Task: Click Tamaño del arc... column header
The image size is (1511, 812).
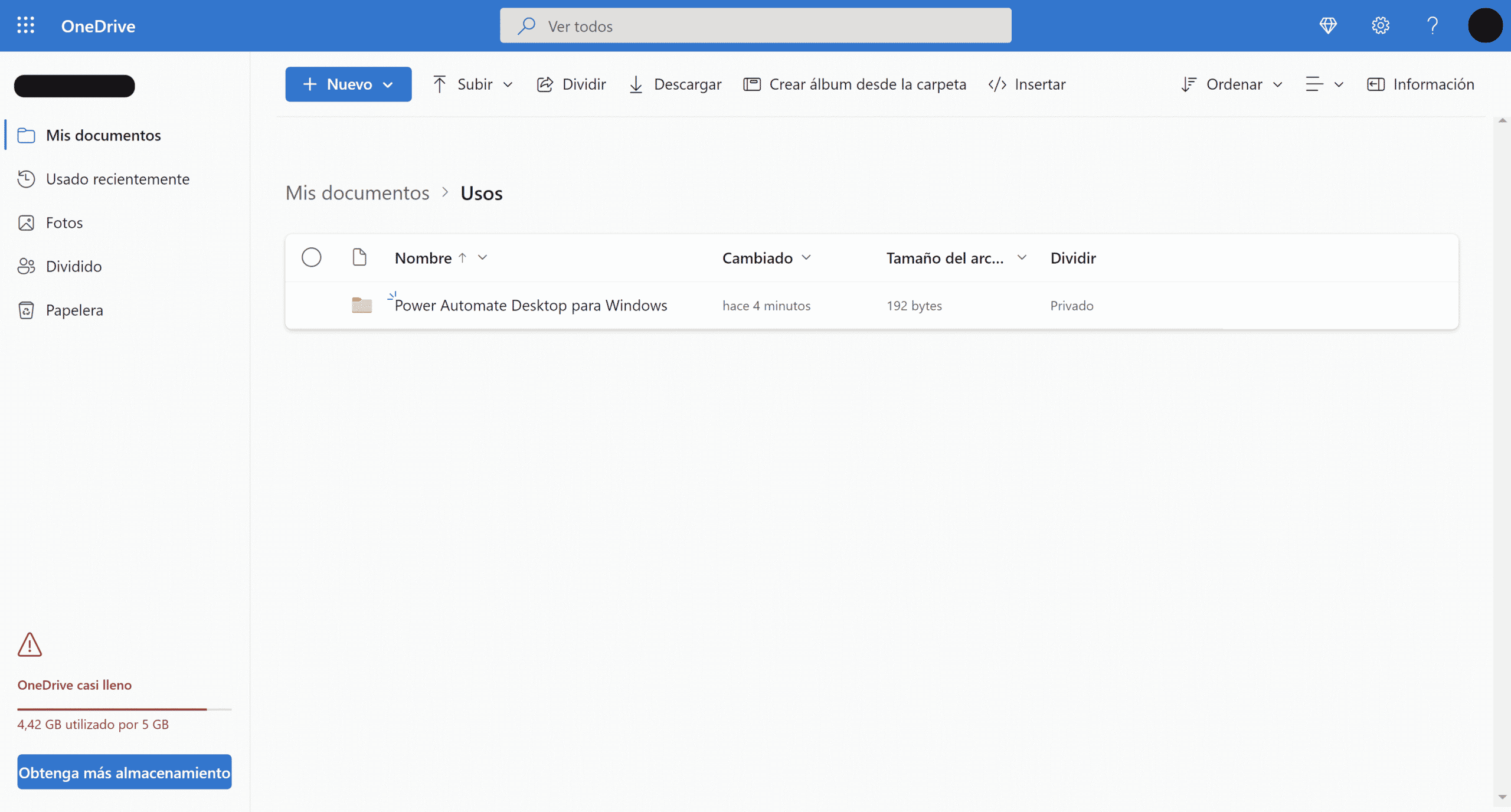Action: (944, 258)
